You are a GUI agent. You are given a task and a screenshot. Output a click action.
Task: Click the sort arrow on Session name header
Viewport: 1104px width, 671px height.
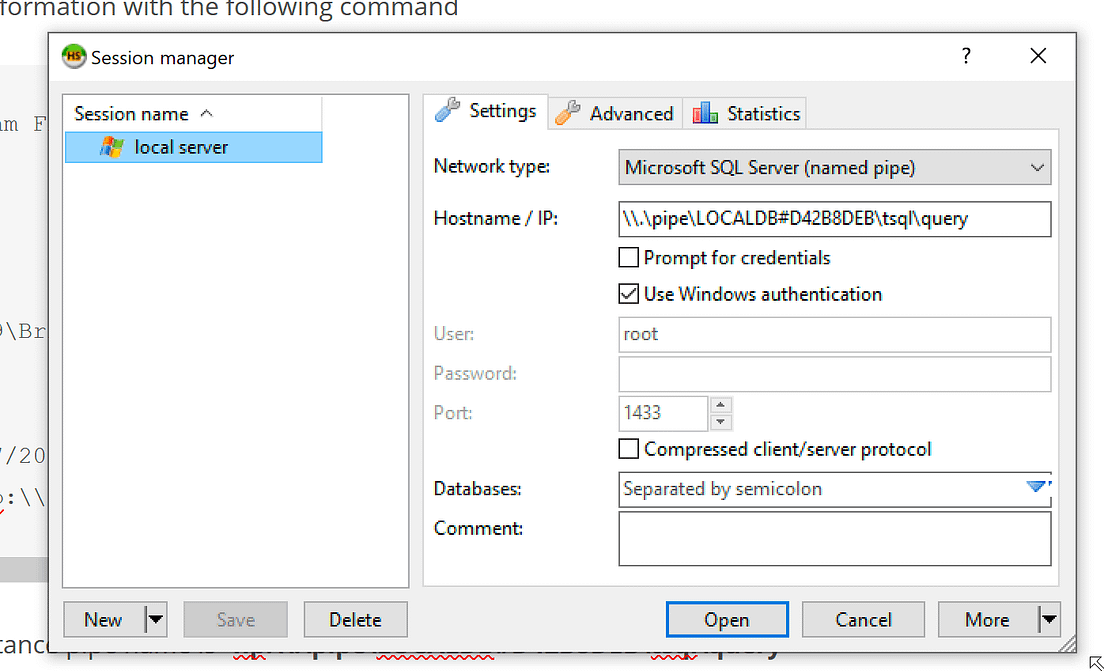click(208, 113)
